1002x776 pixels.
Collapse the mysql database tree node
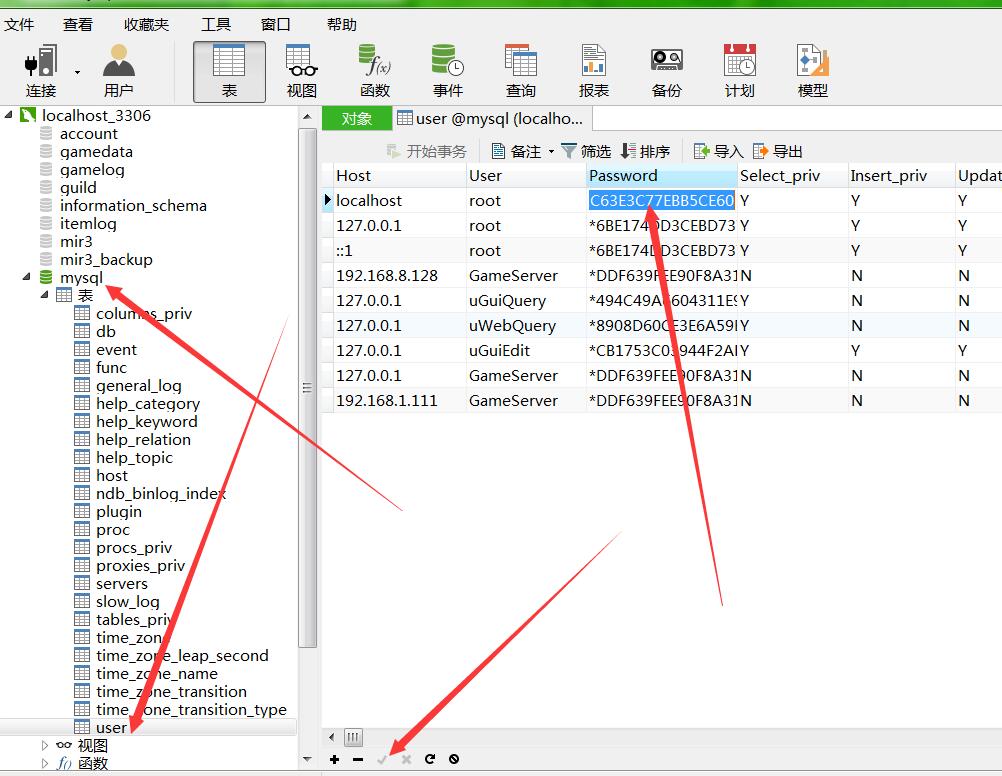tap(26, 278)
